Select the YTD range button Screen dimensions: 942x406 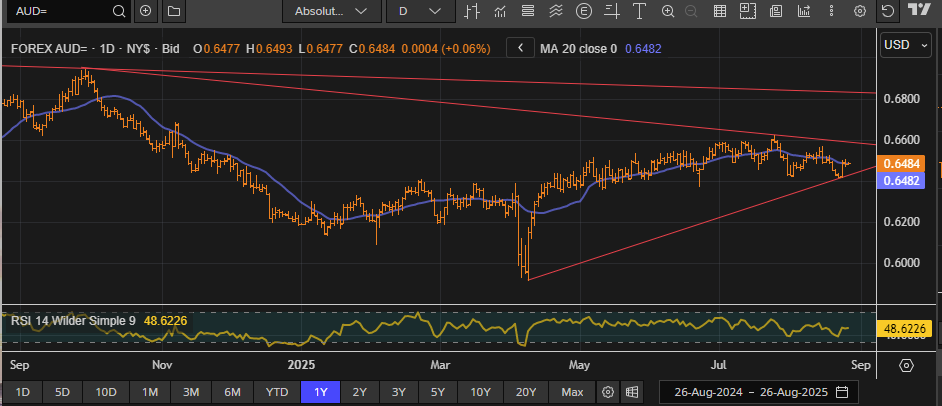tap(276, 392)
